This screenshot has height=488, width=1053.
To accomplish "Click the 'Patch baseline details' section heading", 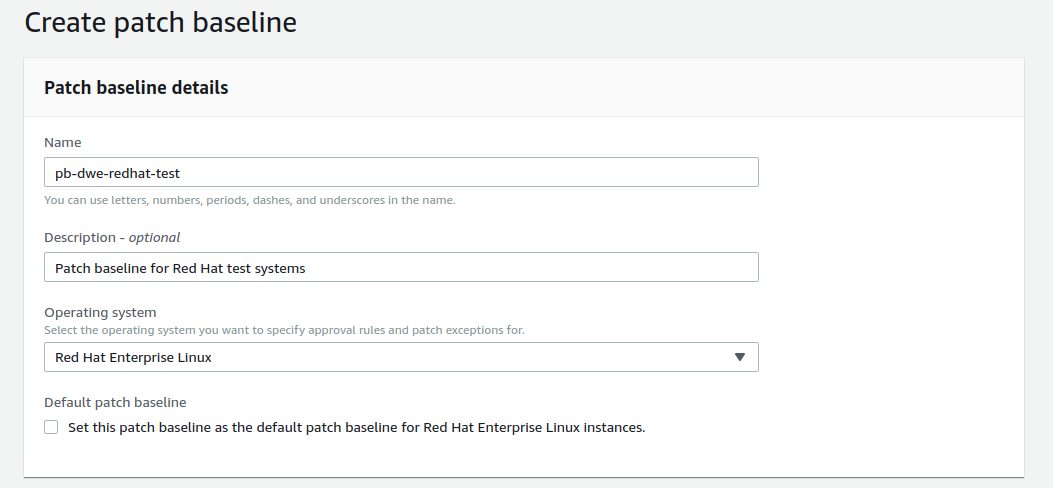I will [136, 88].
